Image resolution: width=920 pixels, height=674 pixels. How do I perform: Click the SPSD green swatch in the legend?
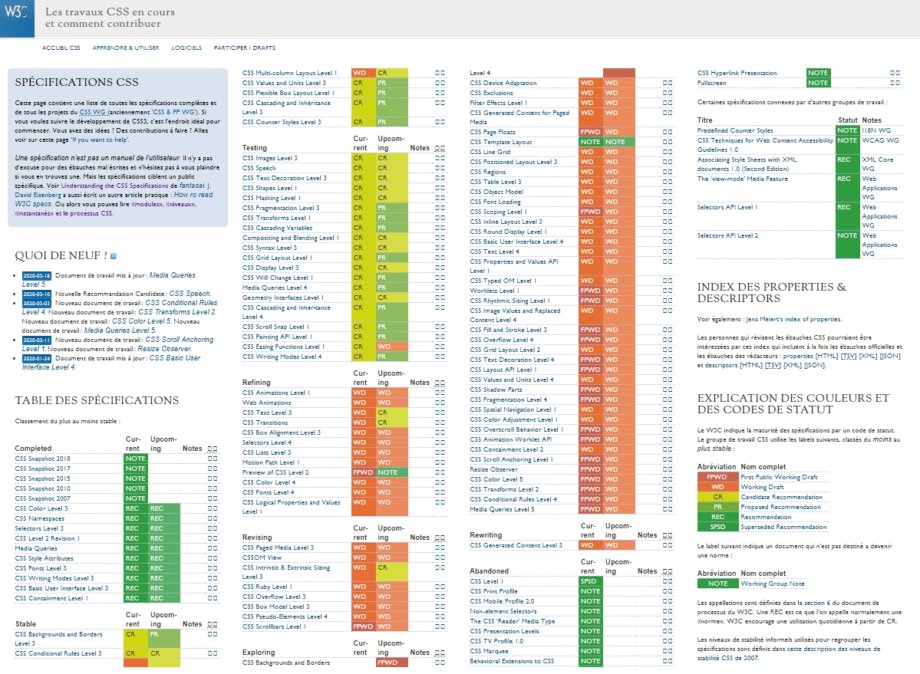[717, 527]
